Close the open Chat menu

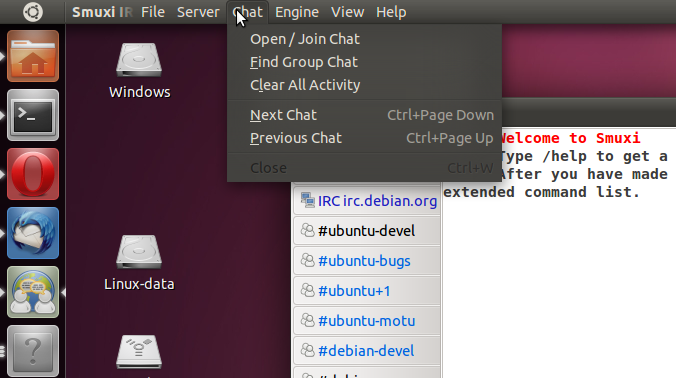pos(247,12)
